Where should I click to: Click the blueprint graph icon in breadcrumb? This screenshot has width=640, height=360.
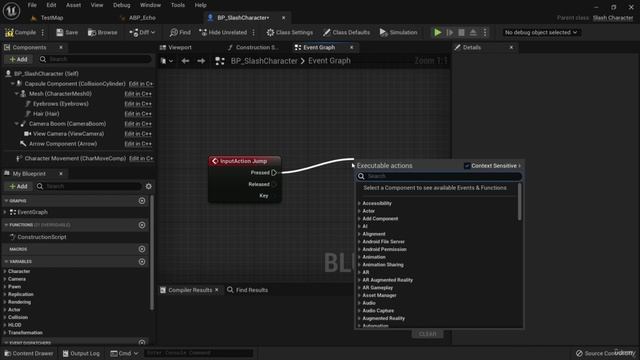[220, 61]
